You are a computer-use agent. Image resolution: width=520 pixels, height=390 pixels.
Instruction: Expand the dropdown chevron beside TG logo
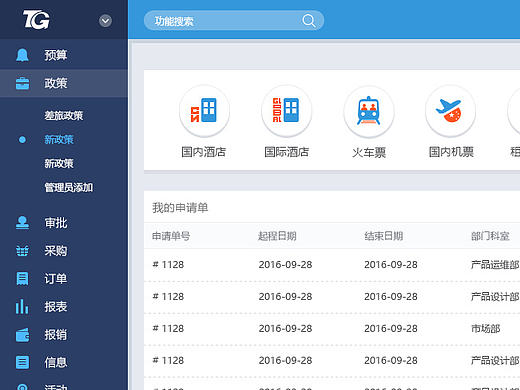click(x=105, y=21)
